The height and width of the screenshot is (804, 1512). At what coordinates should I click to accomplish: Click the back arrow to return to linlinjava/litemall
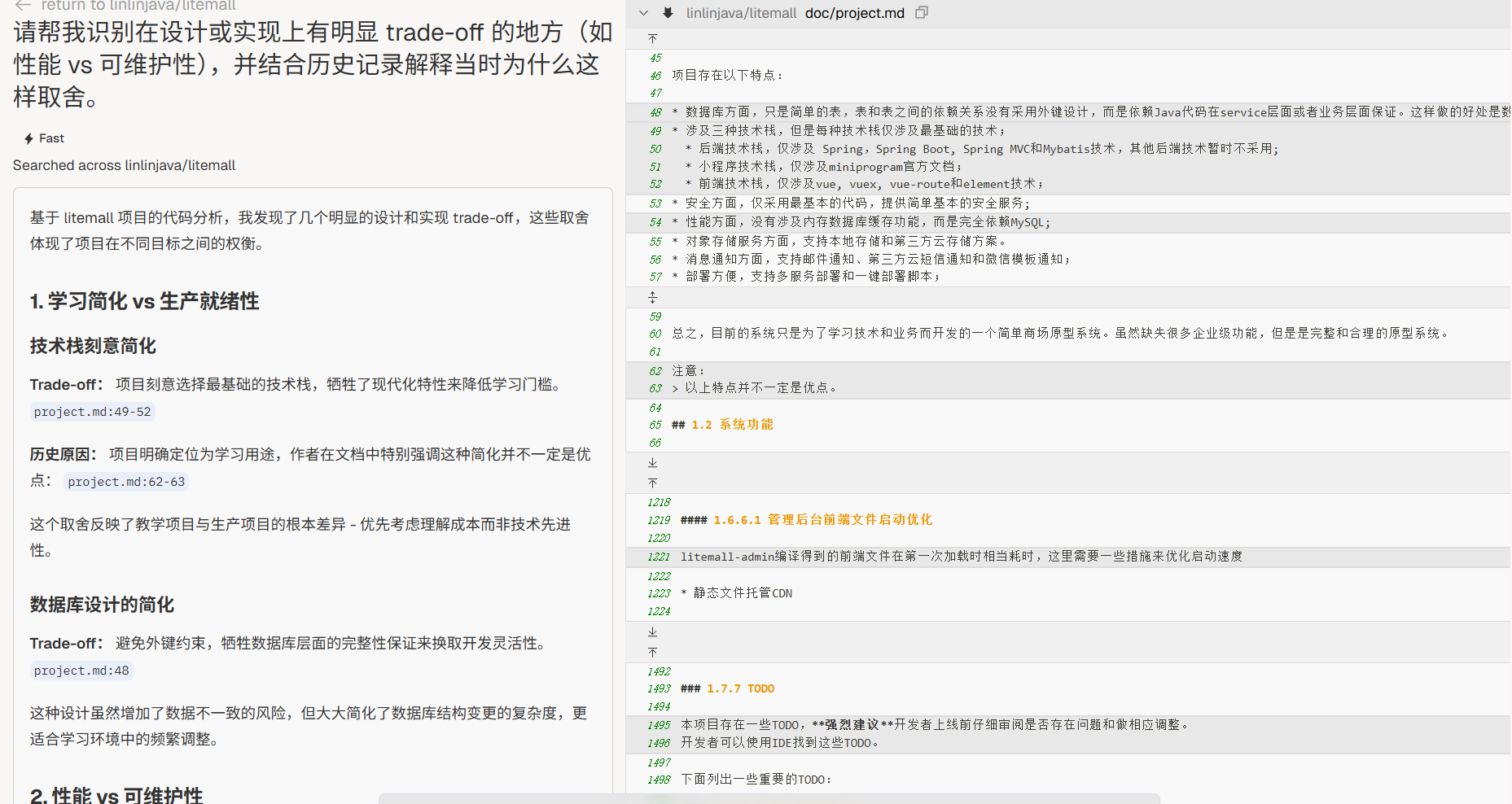[23, 6]
